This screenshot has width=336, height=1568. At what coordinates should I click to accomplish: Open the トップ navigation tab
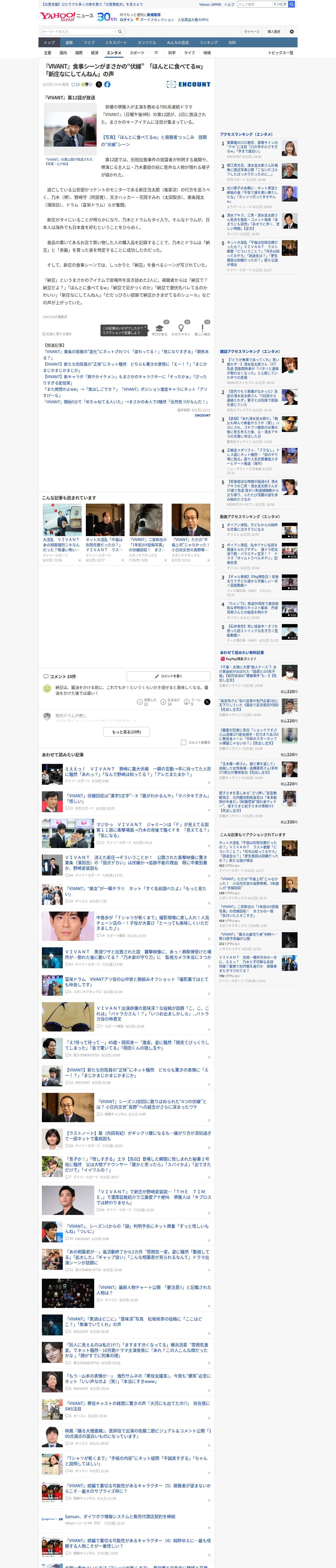click(x=49, y=43)
